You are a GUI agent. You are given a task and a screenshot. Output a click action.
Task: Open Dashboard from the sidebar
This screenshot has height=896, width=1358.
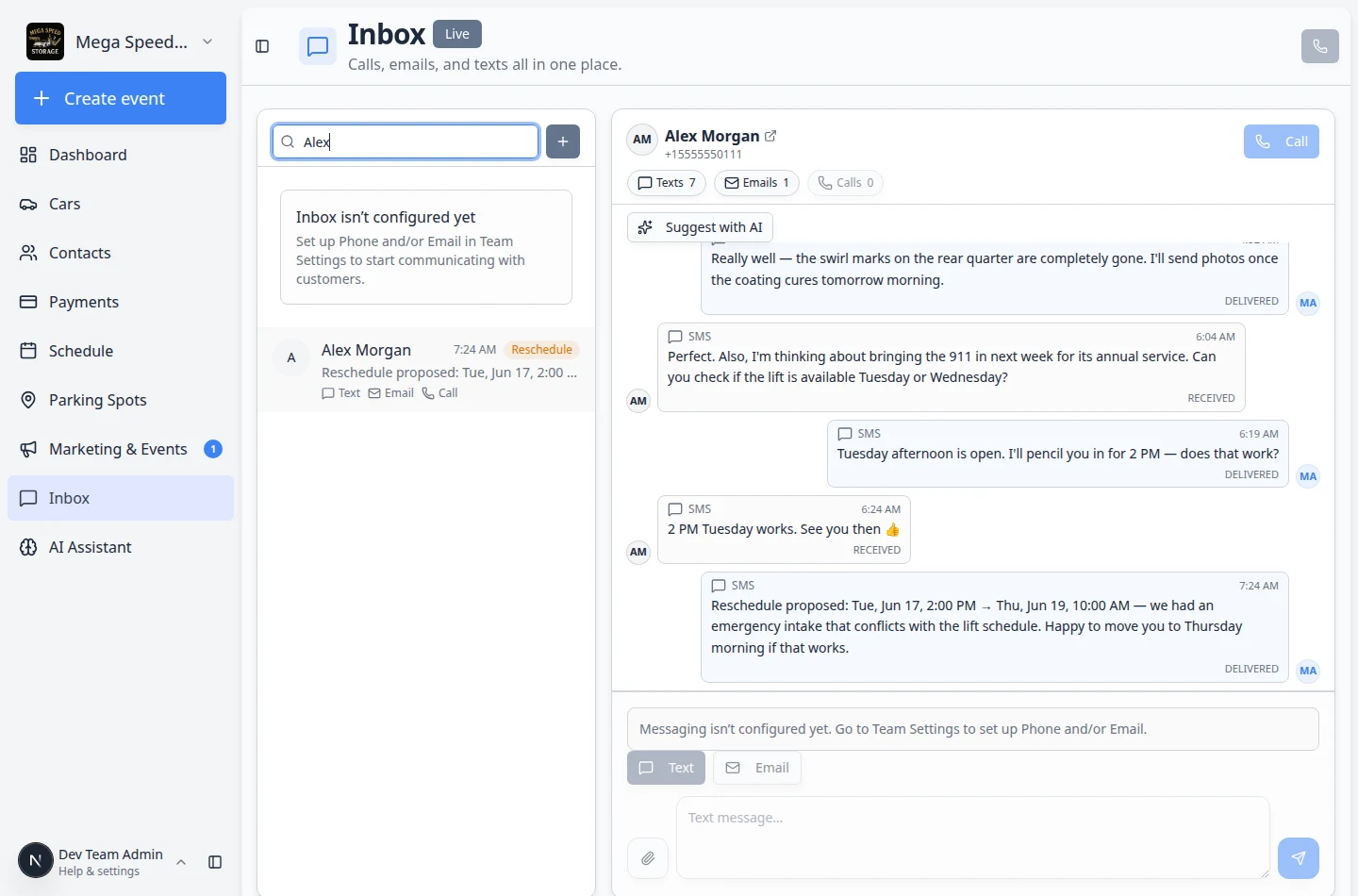point(121,155)
